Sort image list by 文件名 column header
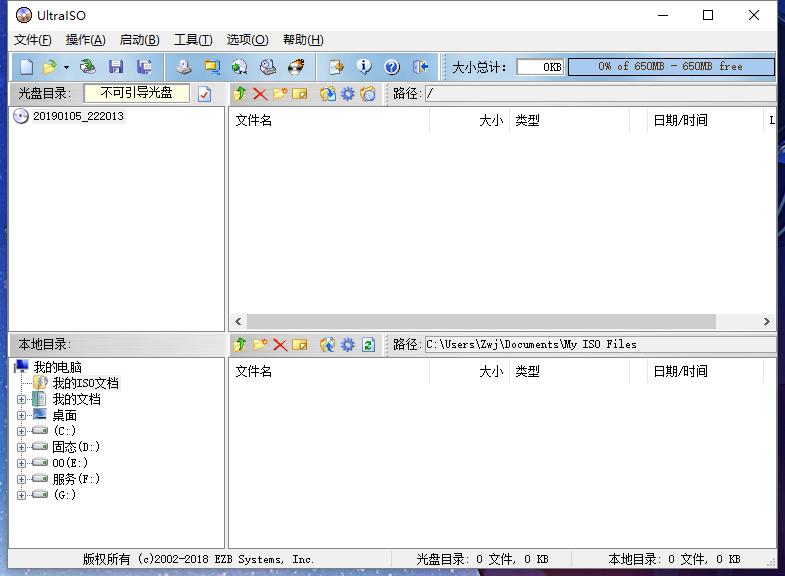785x576 pixels. 329,120
